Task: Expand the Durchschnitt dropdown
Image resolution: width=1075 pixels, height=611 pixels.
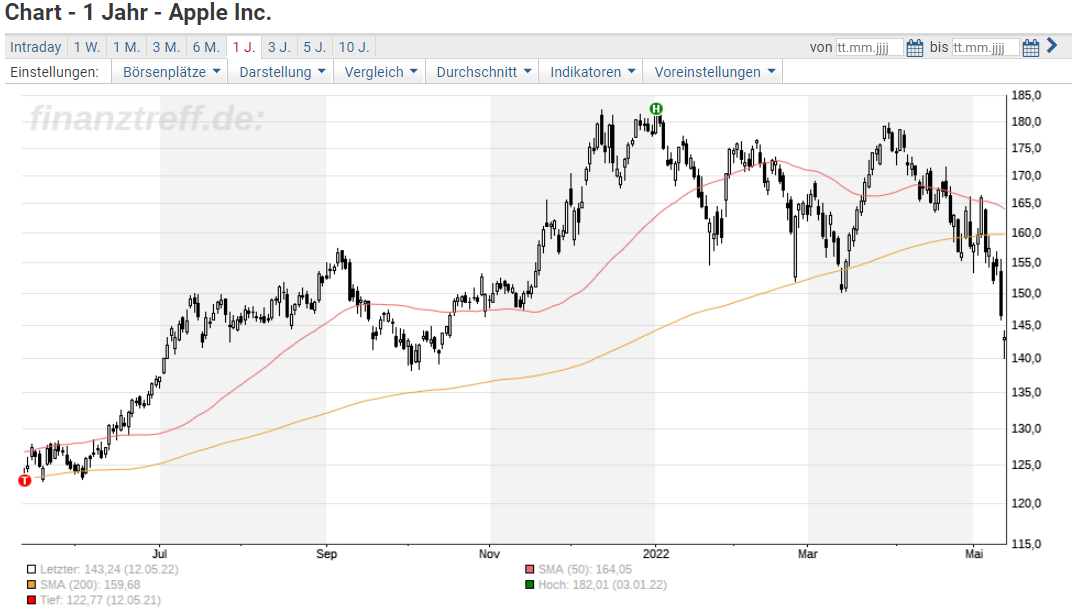Action: (x=483, y=72)
